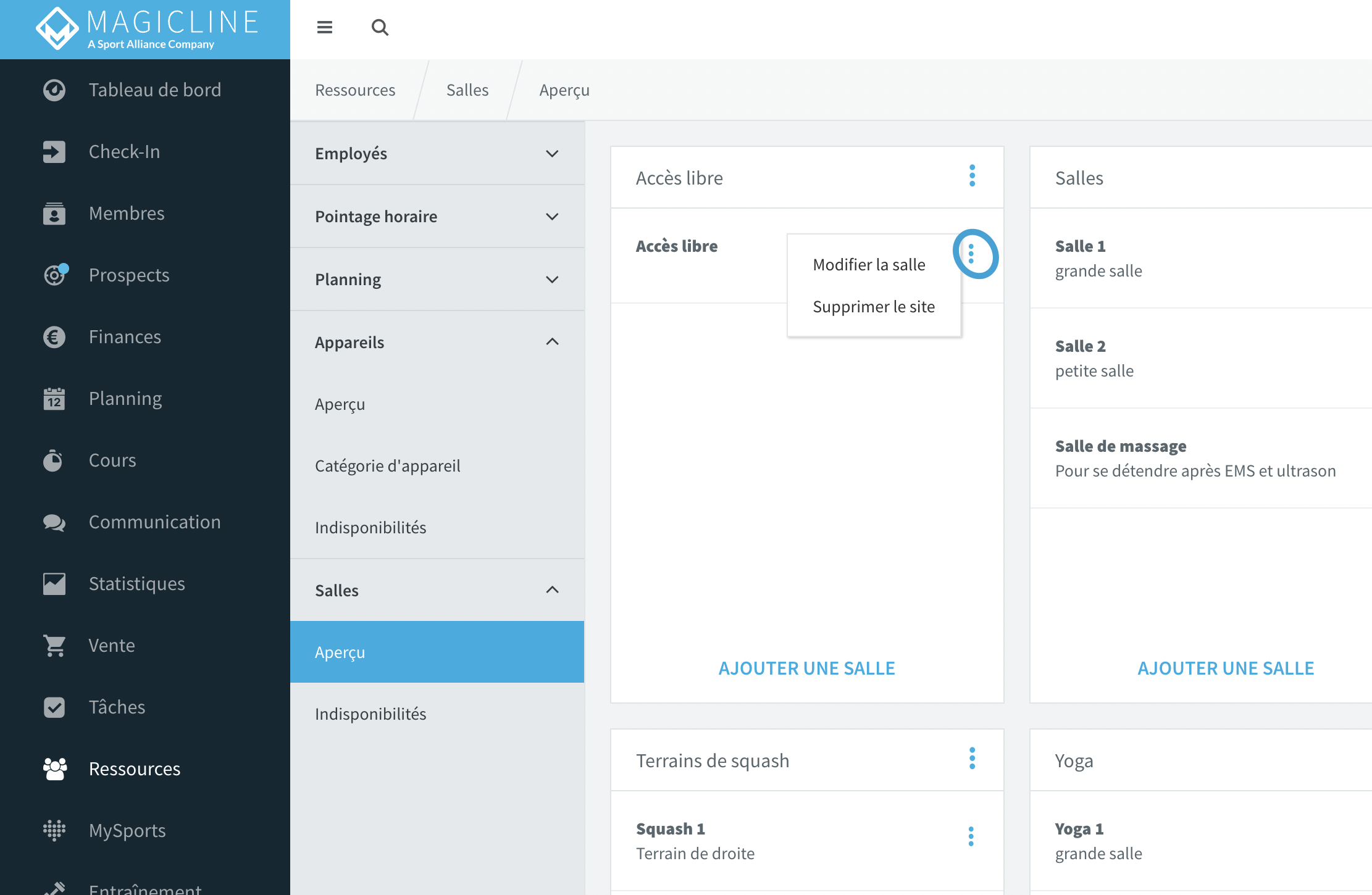Open the hamburger menu icon

(x=324, y=27)
